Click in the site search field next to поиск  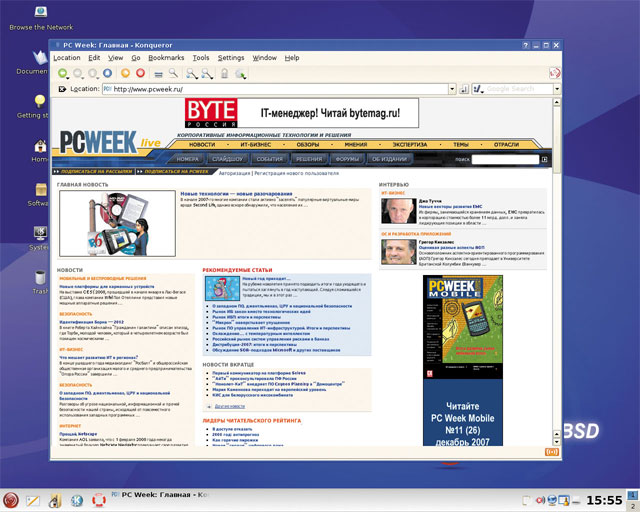pos(505,159)
